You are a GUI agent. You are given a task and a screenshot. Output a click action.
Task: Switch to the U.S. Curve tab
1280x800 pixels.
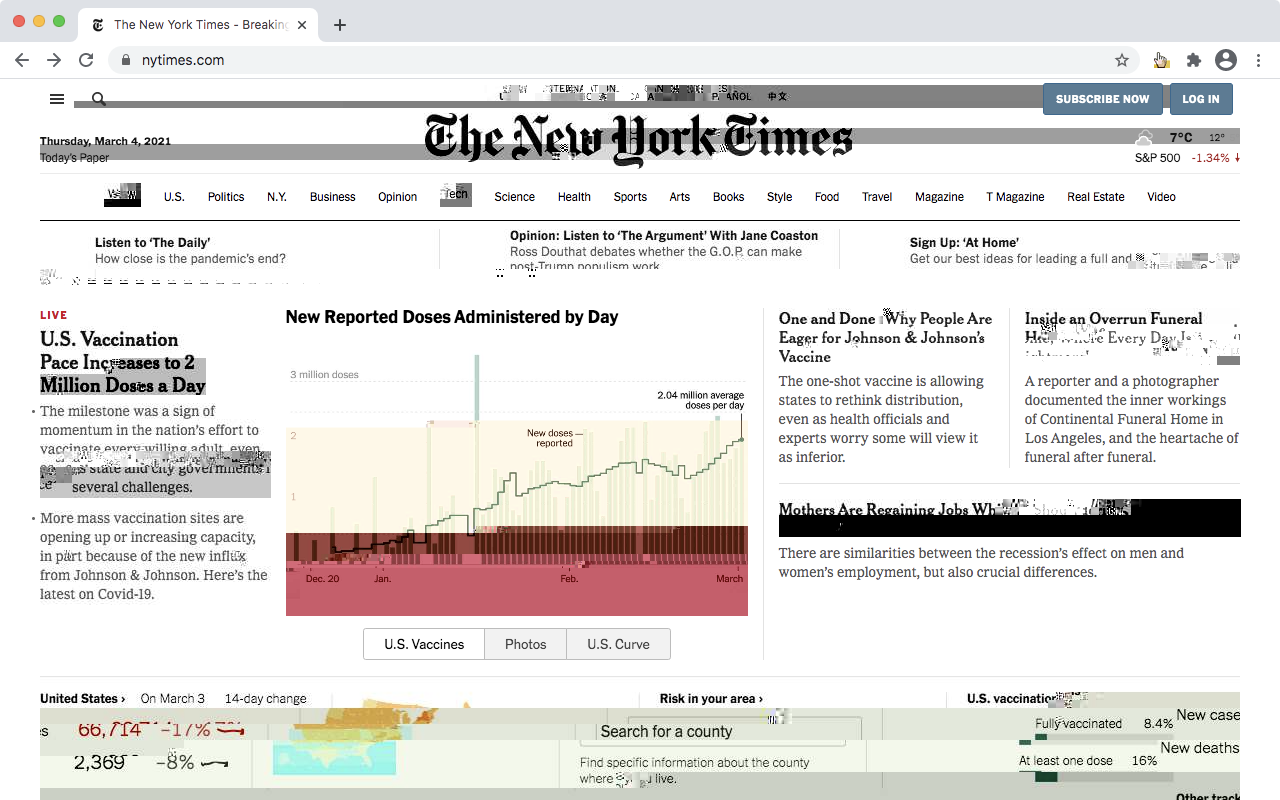pyautogui.click(x=619, y=644)
